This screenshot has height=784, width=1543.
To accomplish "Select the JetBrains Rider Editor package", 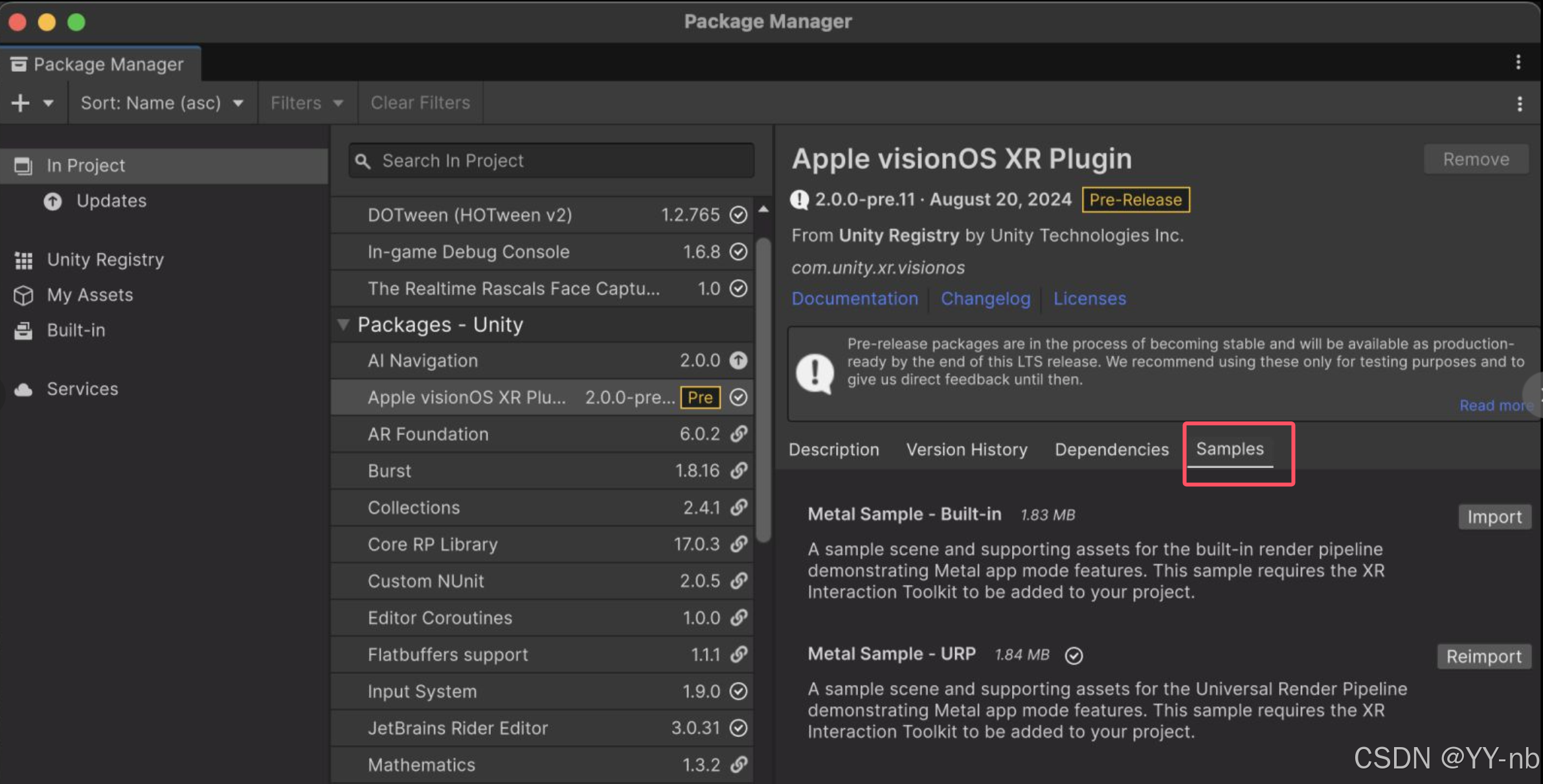I will [x=543, y=728].
